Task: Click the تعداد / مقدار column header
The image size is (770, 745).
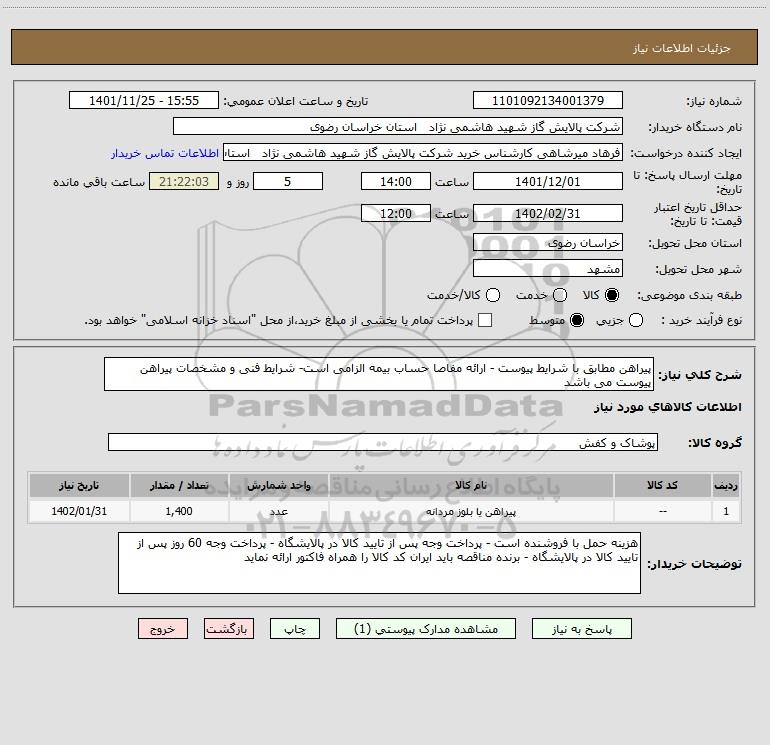Action: tap(179, 485)
